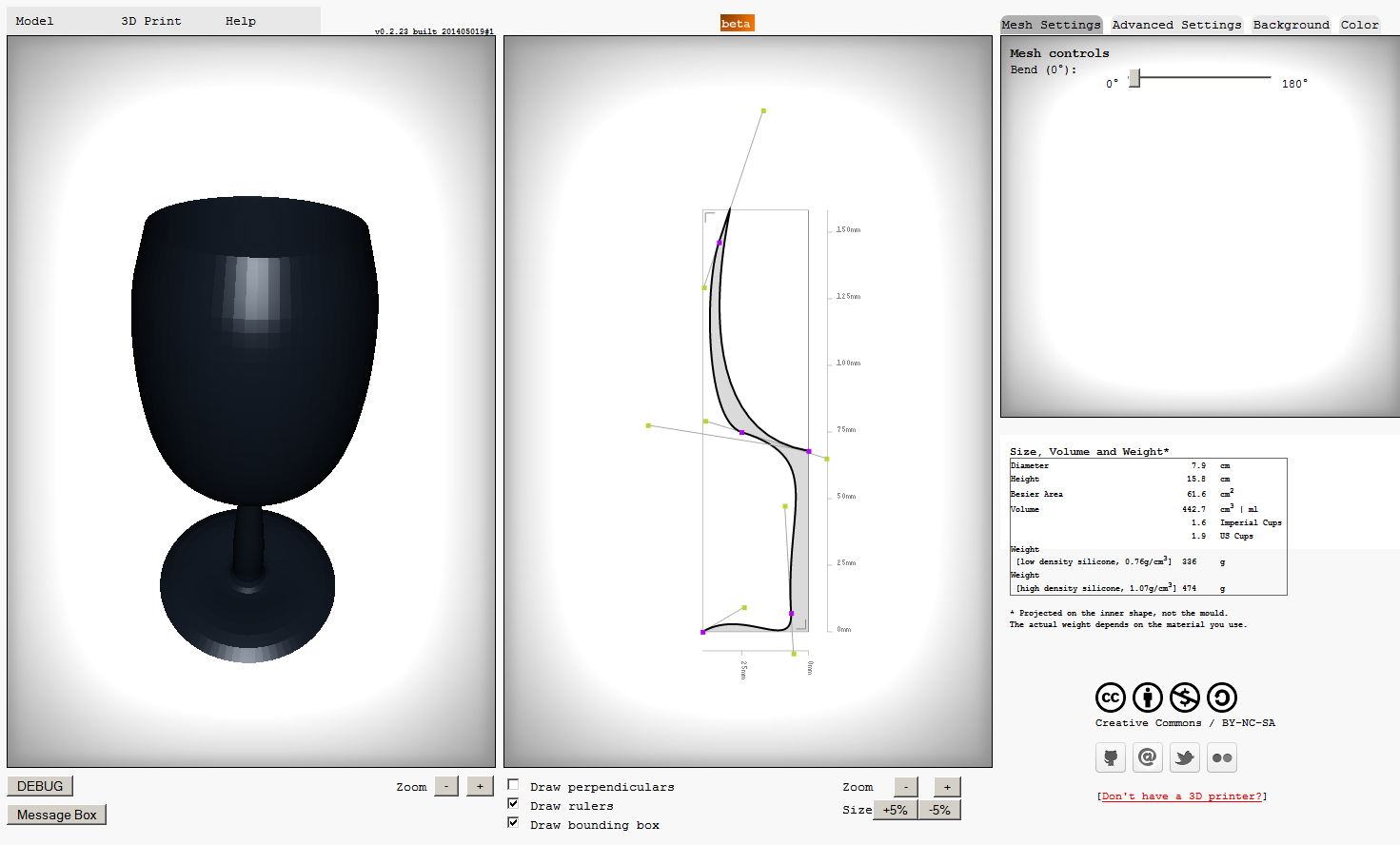Switch to the Mesh Settings tab
Image resolution: width=1400 pixels, height=845 pixels.
tap(1051, 25)
